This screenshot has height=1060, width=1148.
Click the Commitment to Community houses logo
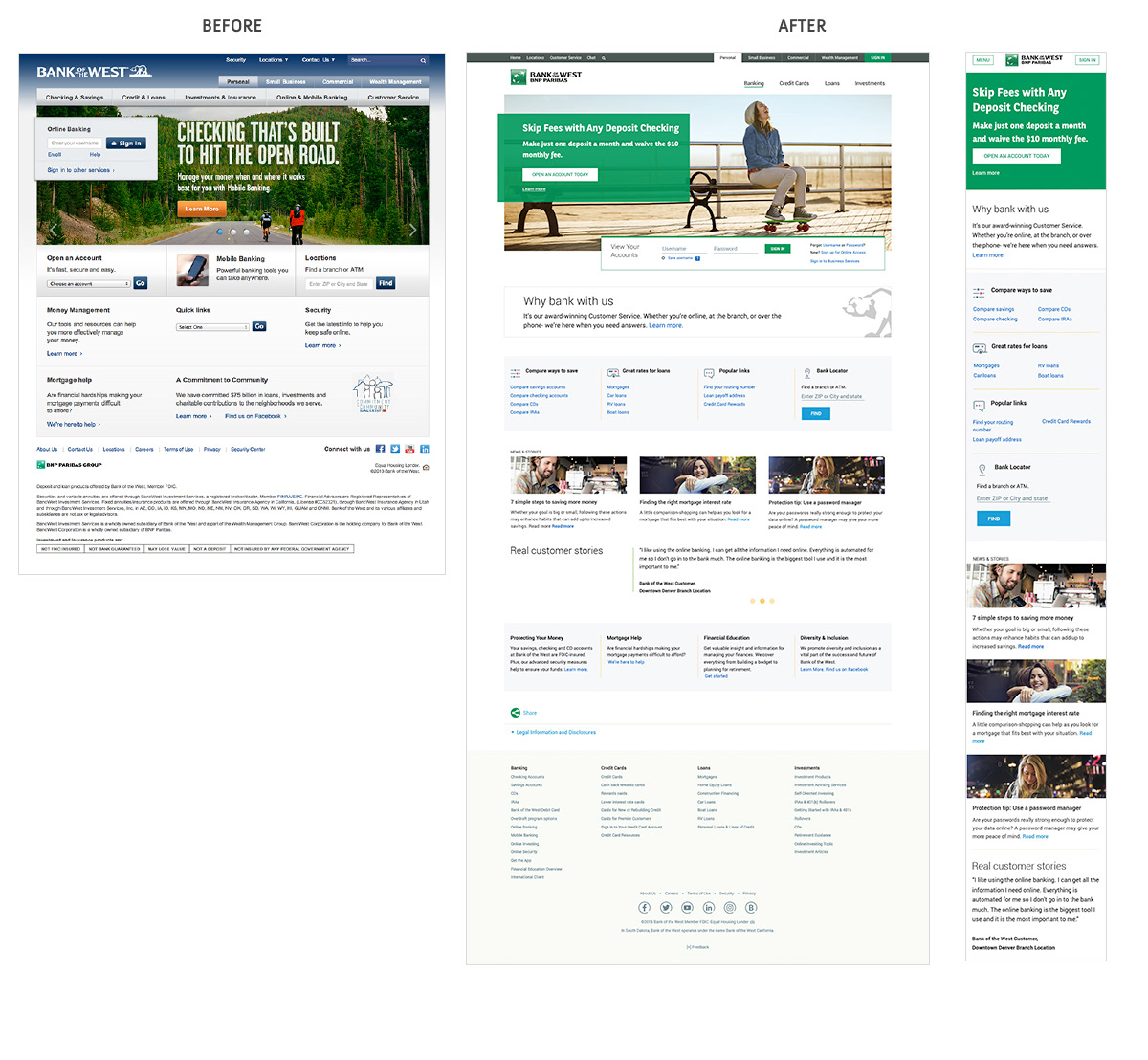pyautogui.click(x=373, y=394)
